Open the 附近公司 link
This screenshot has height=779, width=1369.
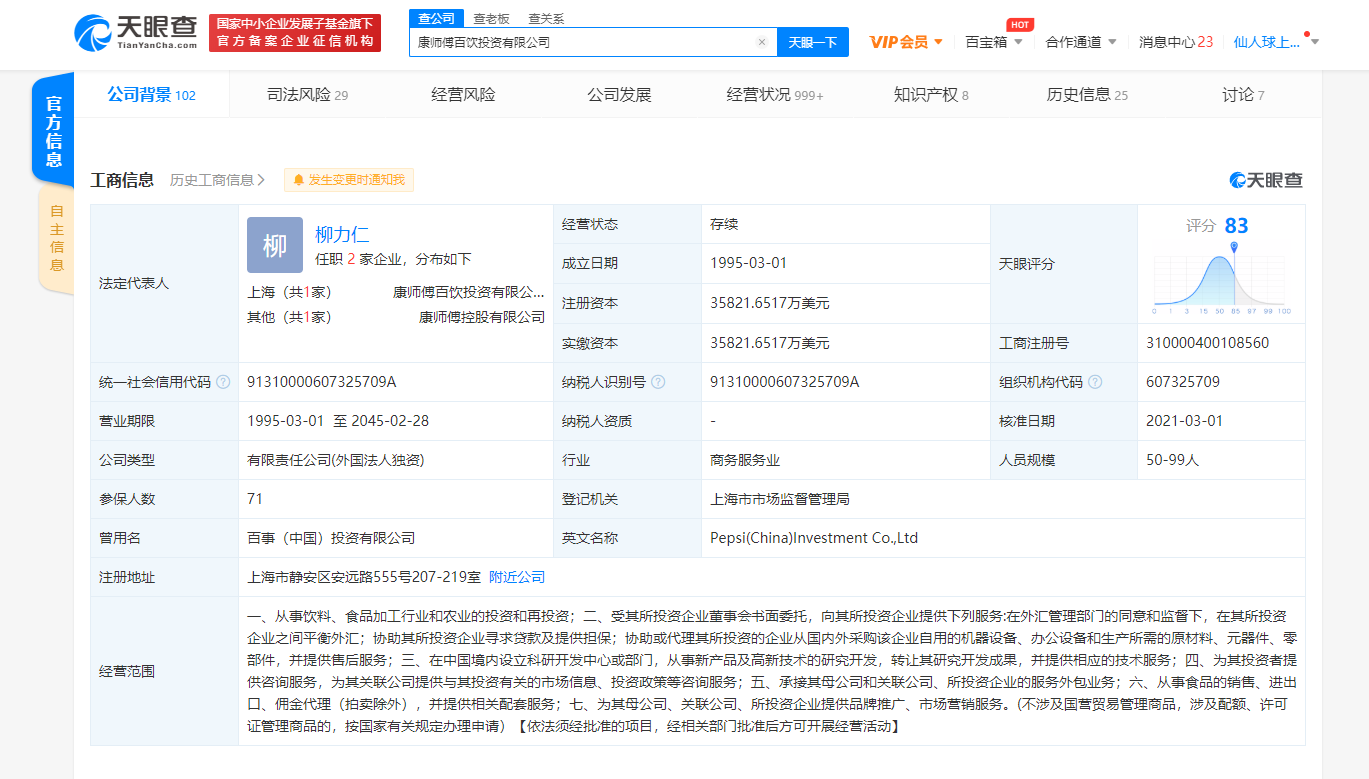click(x=517, y=577)
